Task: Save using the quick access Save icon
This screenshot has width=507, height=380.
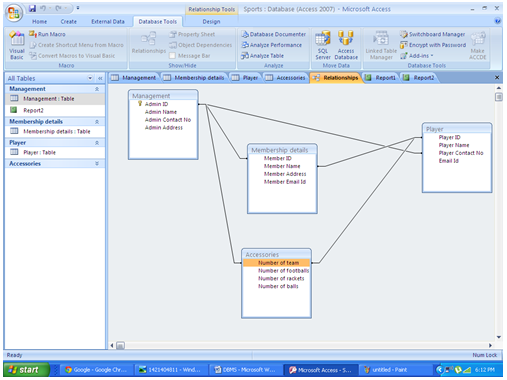Action: point(32,8)
